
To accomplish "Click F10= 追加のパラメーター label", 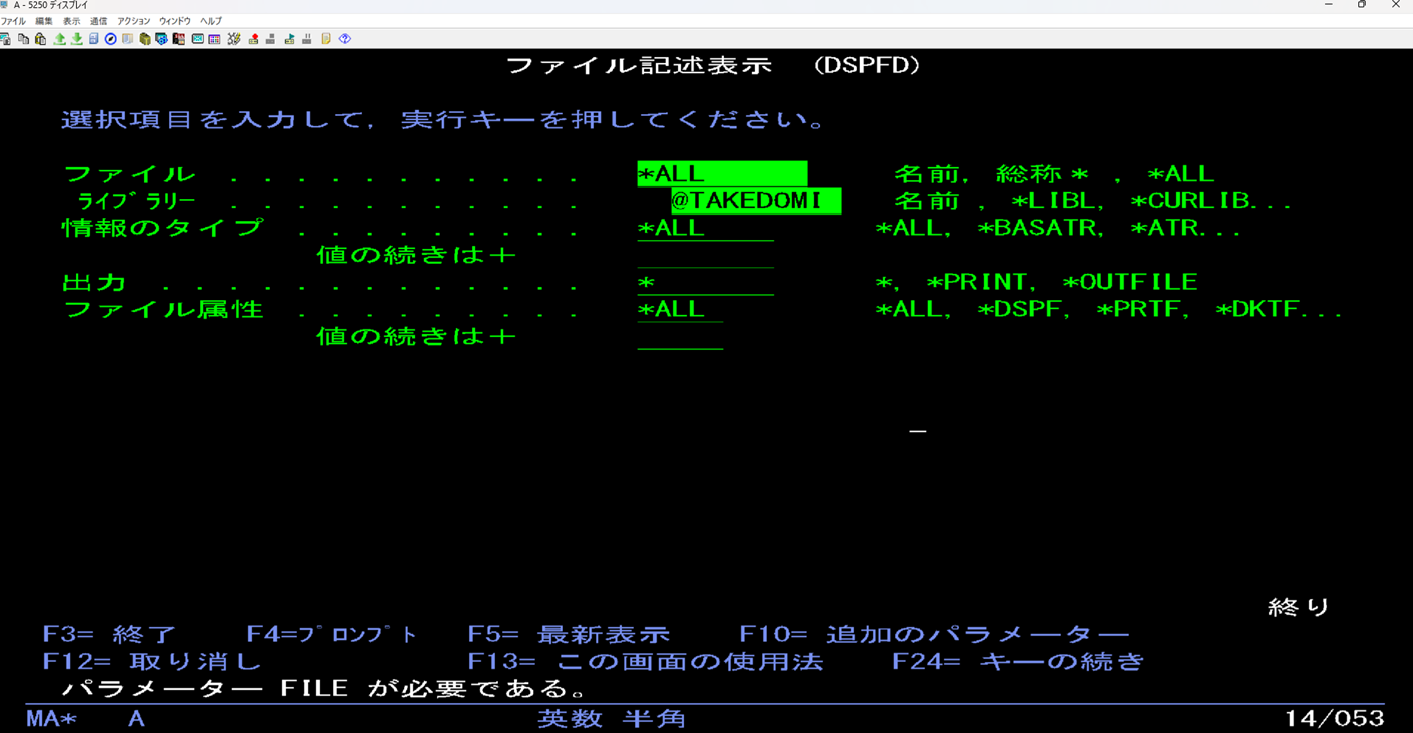I will click(x=934, y=635).
